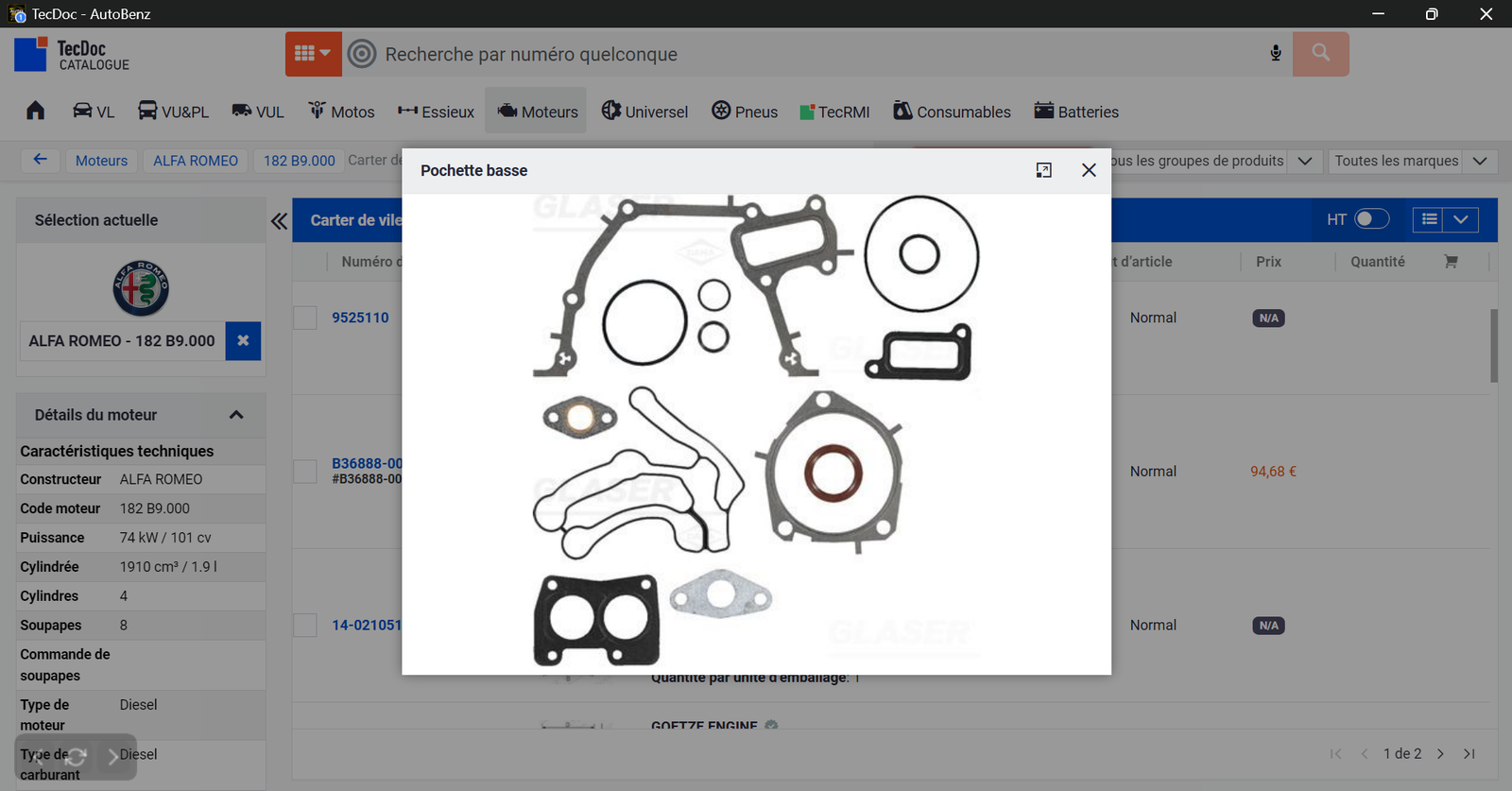The width and height of the screenshot is (1512, 791).
Task: Collapse the left sidebar panel
Action: tap(279, 221)
